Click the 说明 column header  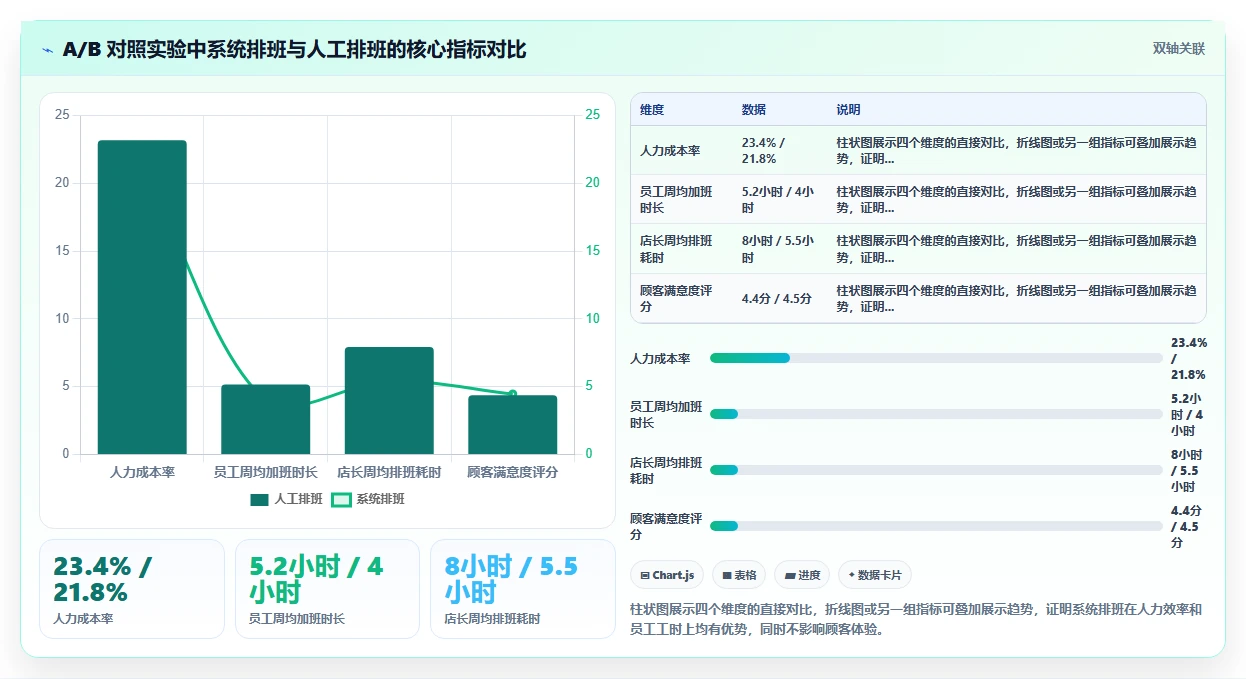849,110
